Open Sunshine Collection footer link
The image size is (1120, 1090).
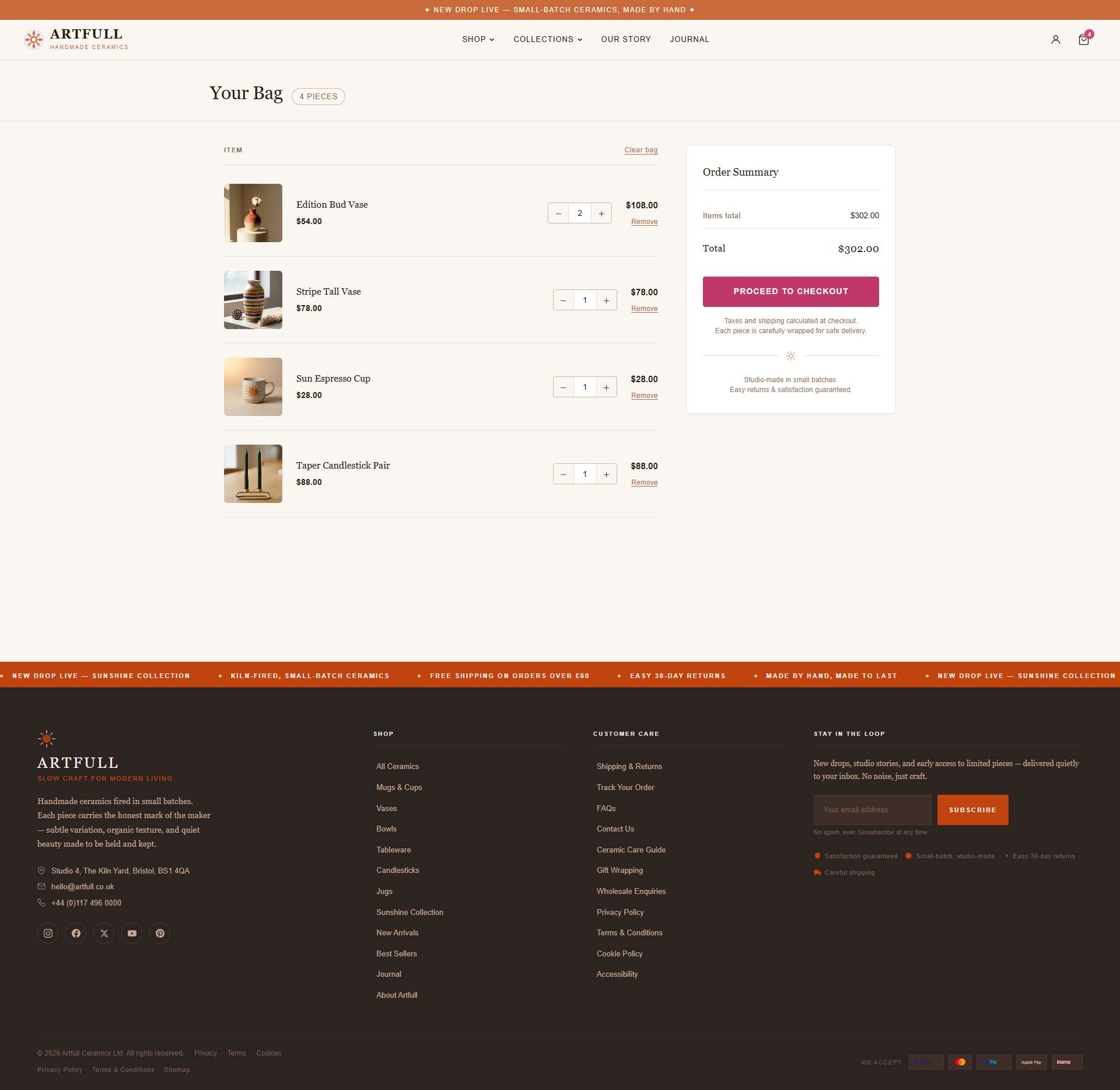click(x=409, y=913)
